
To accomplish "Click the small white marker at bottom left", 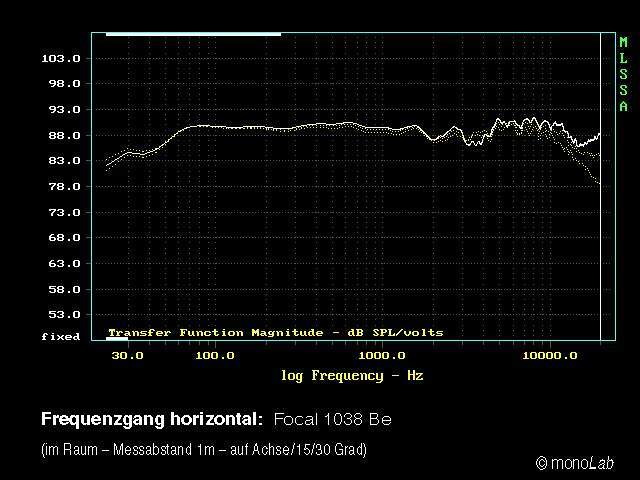I will [x=116, y=339].
